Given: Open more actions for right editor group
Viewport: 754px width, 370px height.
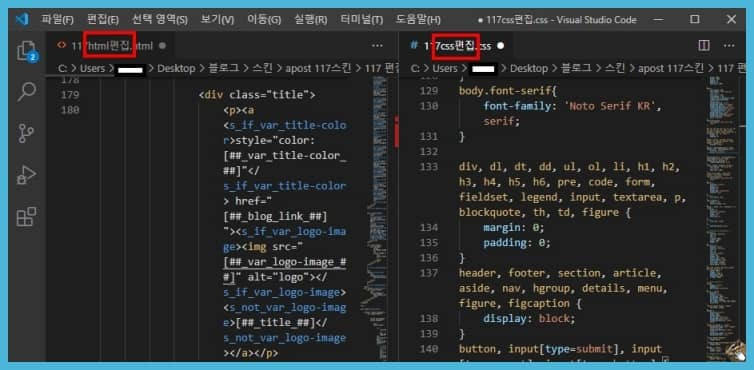Looking at the screenshot, I should pyautogui.click(x=729, y=46).
